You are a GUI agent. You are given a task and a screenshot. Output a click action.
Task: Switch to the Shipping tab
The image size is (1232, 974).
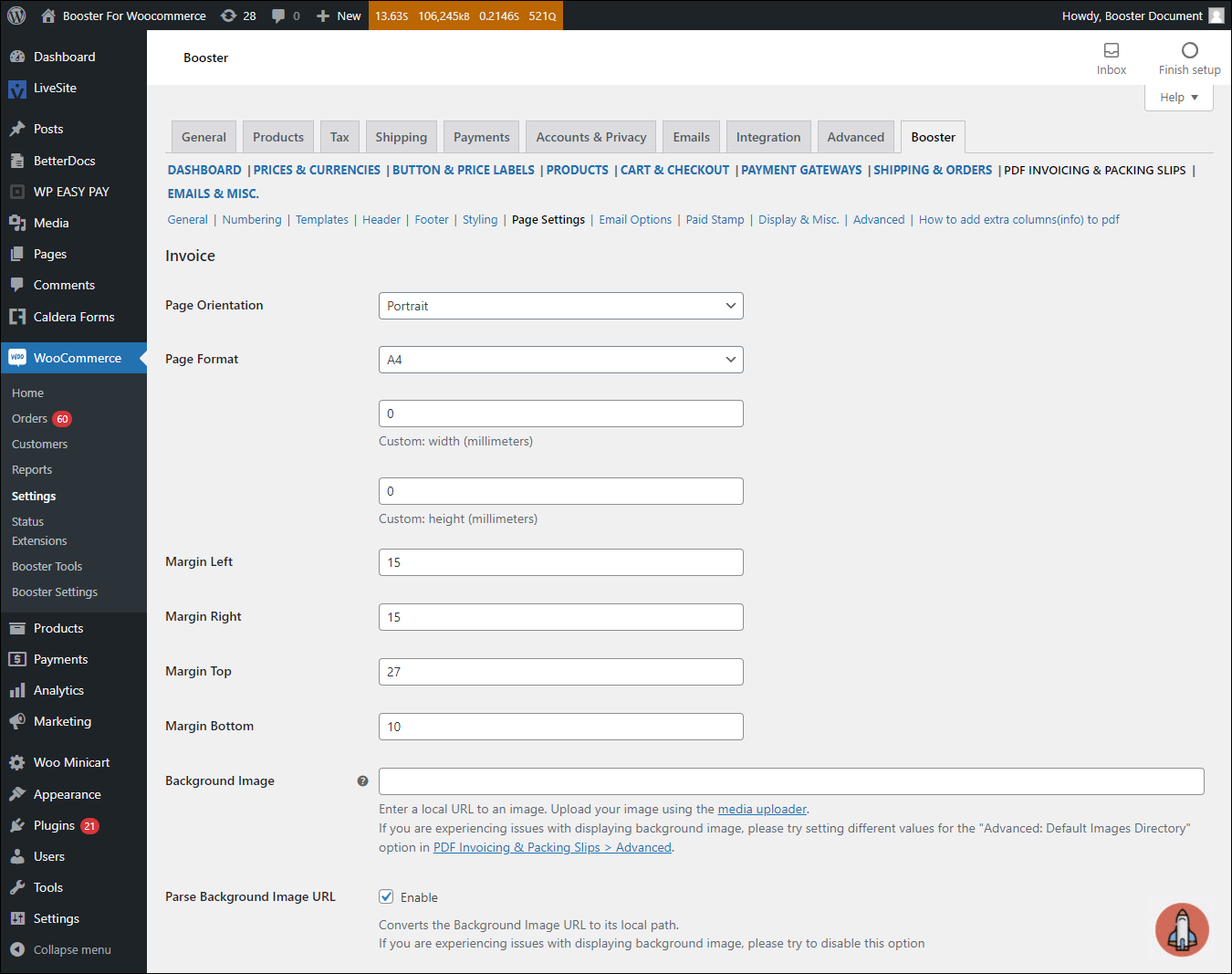pos(402,137)
